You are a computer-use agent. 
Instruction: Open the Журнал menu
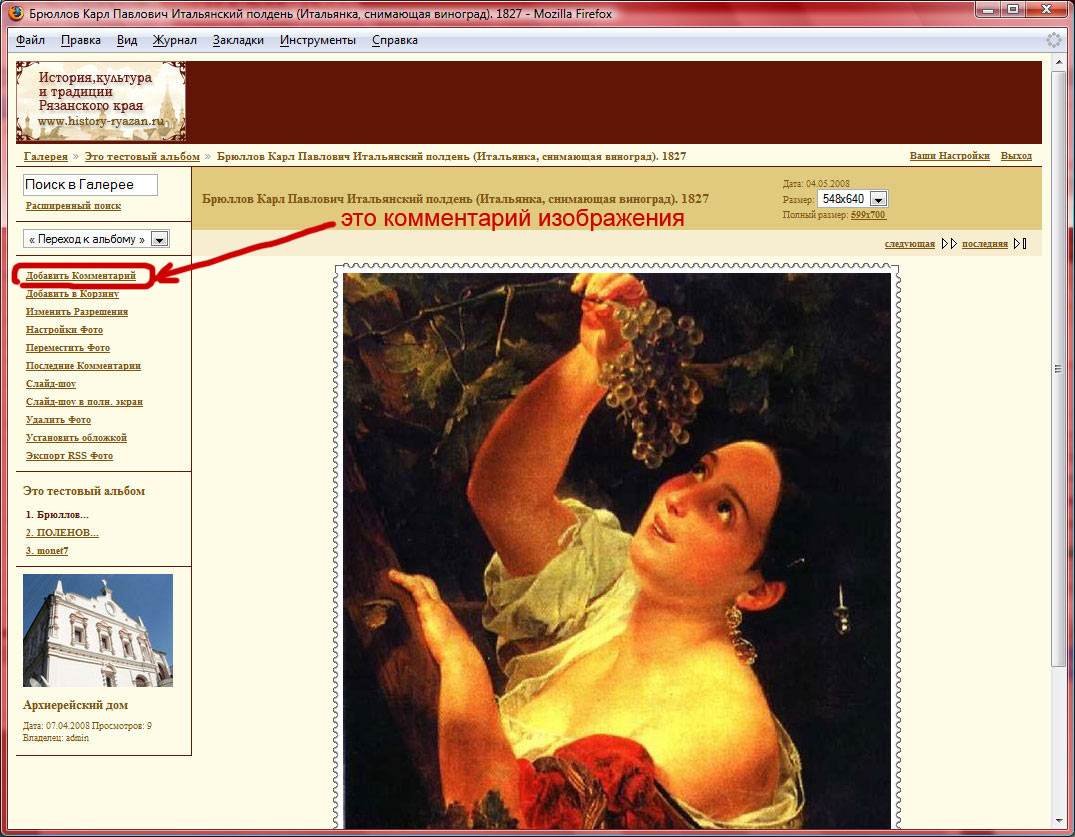174,40
